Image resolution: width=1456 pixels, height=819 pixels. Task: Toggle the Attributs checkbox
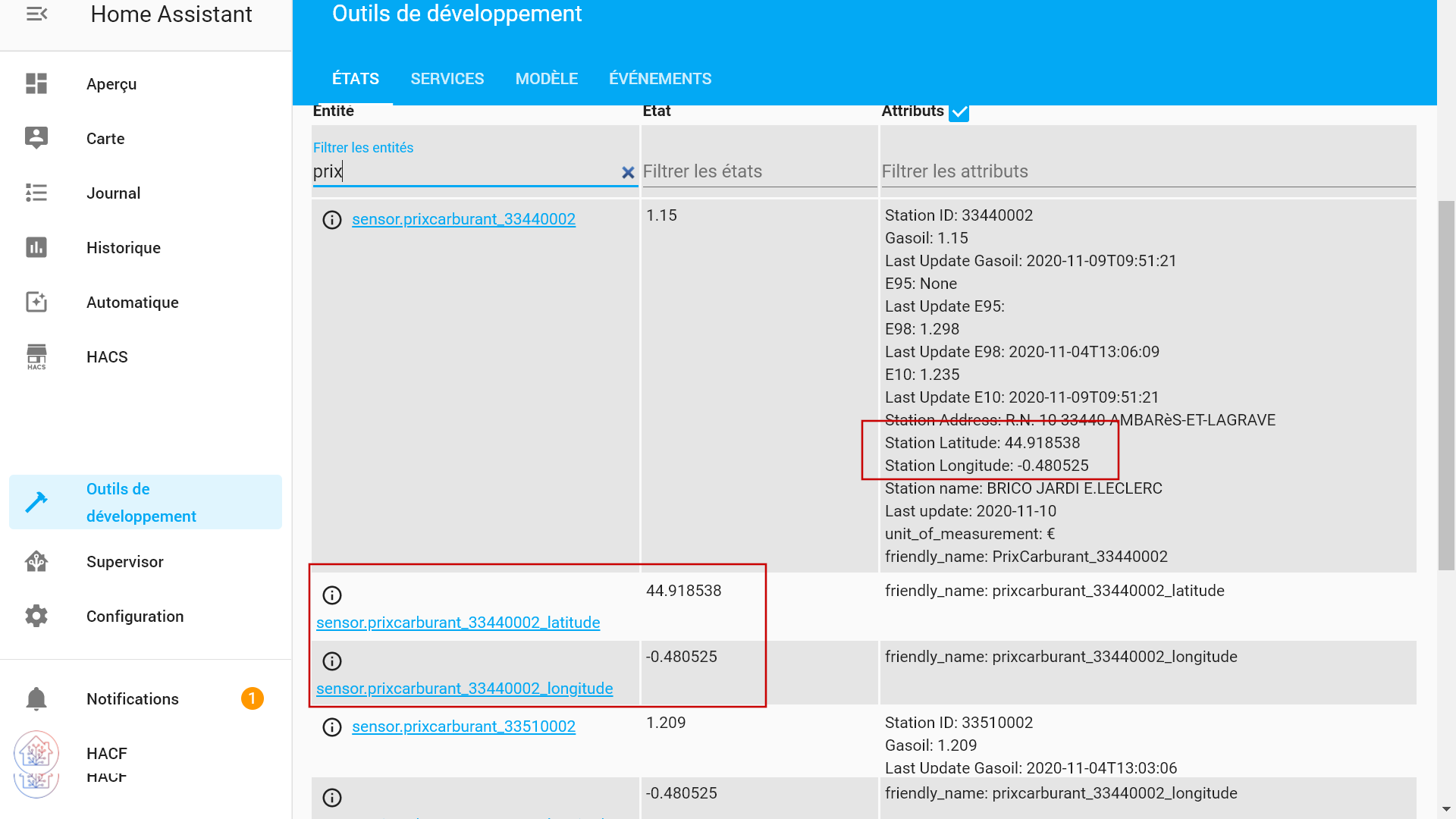[959, 112]
